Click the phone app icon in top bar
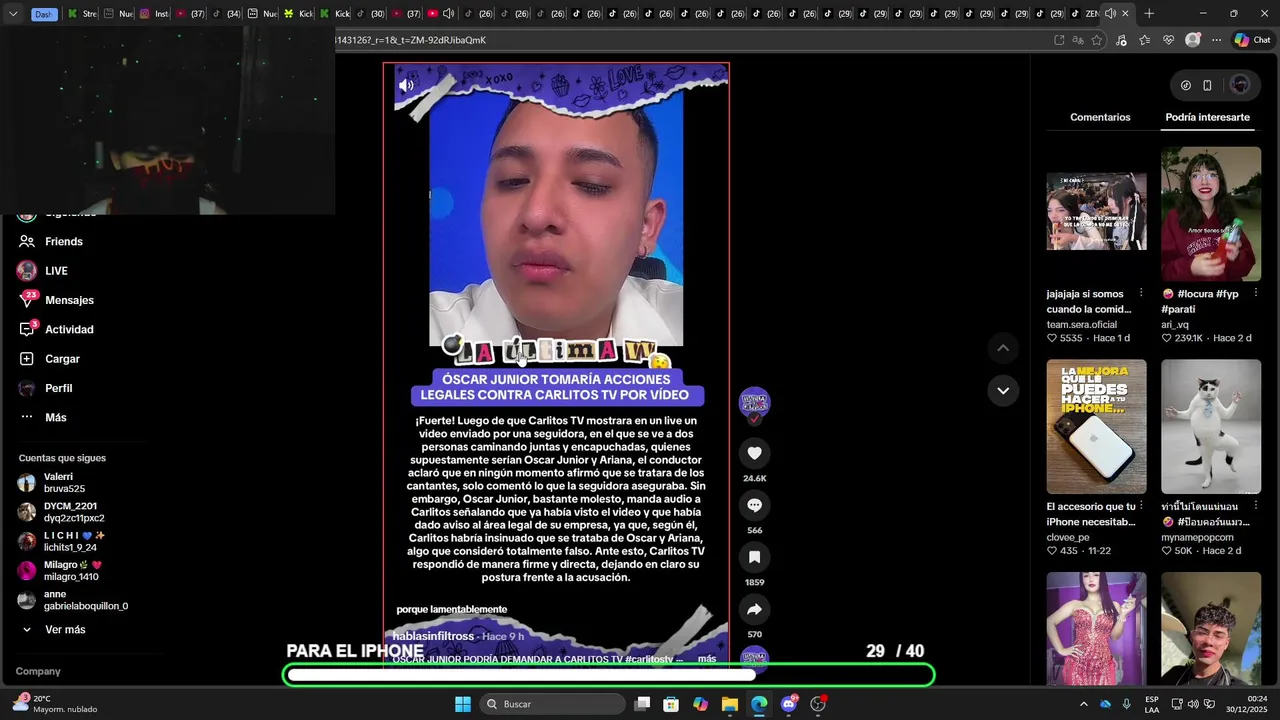 1207,85
